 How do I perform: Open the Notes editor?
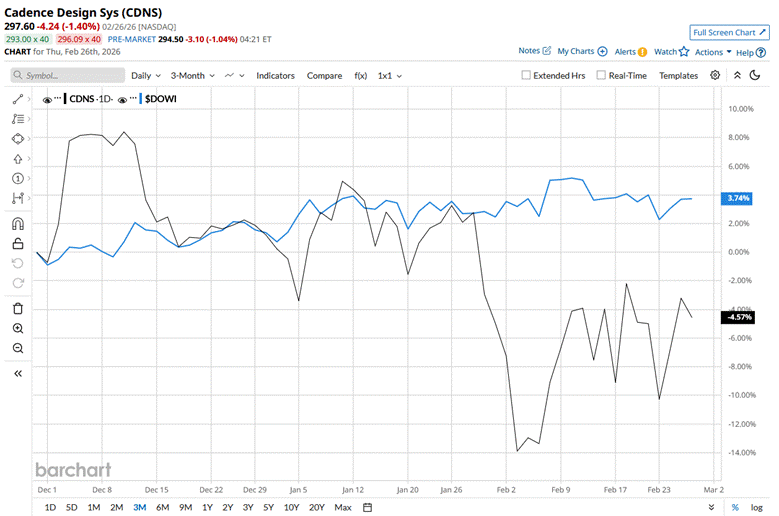click(x=535, y=51)
